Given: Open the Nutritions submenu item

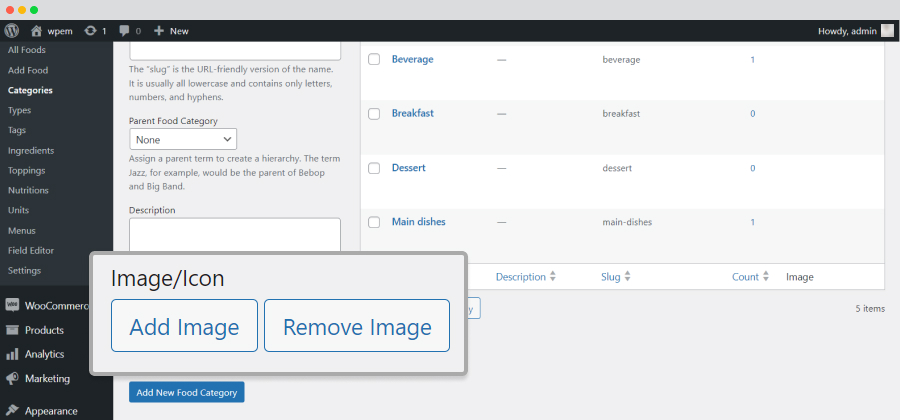Looking at the screenshot, I should (28, 190).
